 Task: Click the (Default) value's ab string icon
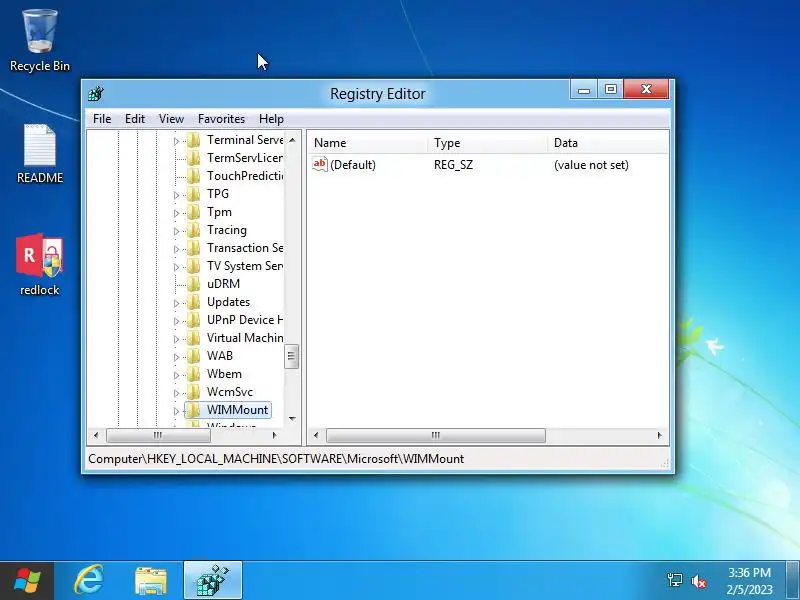pyautogui.click(x=319, y=164)
